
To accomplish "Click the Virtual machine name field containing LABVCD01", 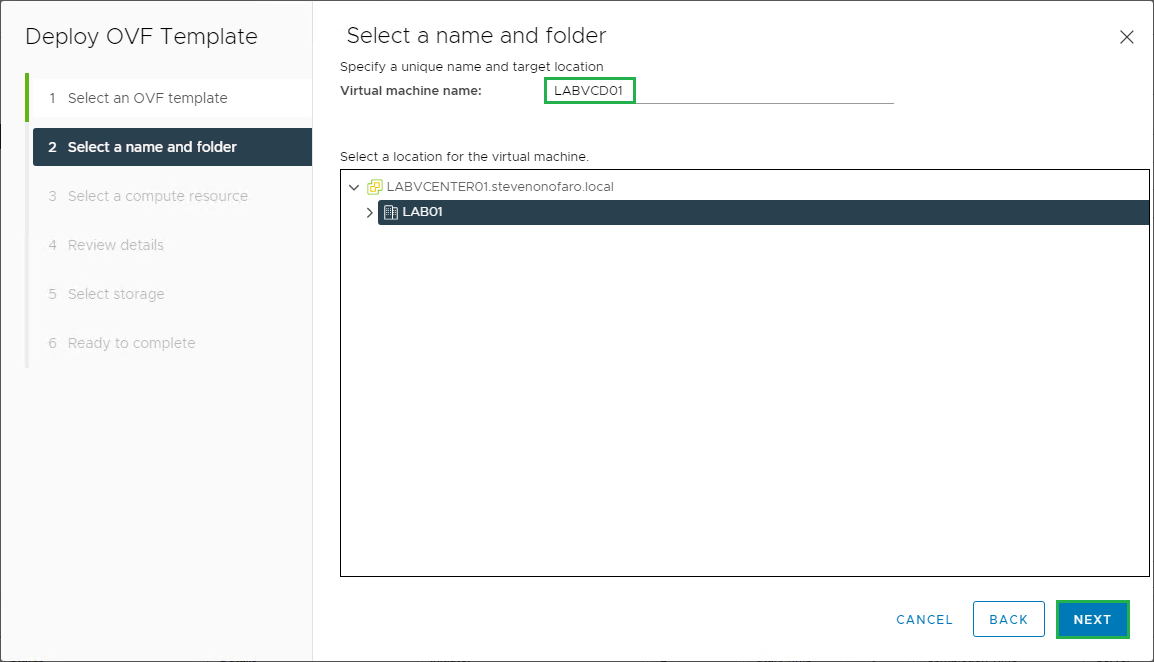I will tap(718, 91).
